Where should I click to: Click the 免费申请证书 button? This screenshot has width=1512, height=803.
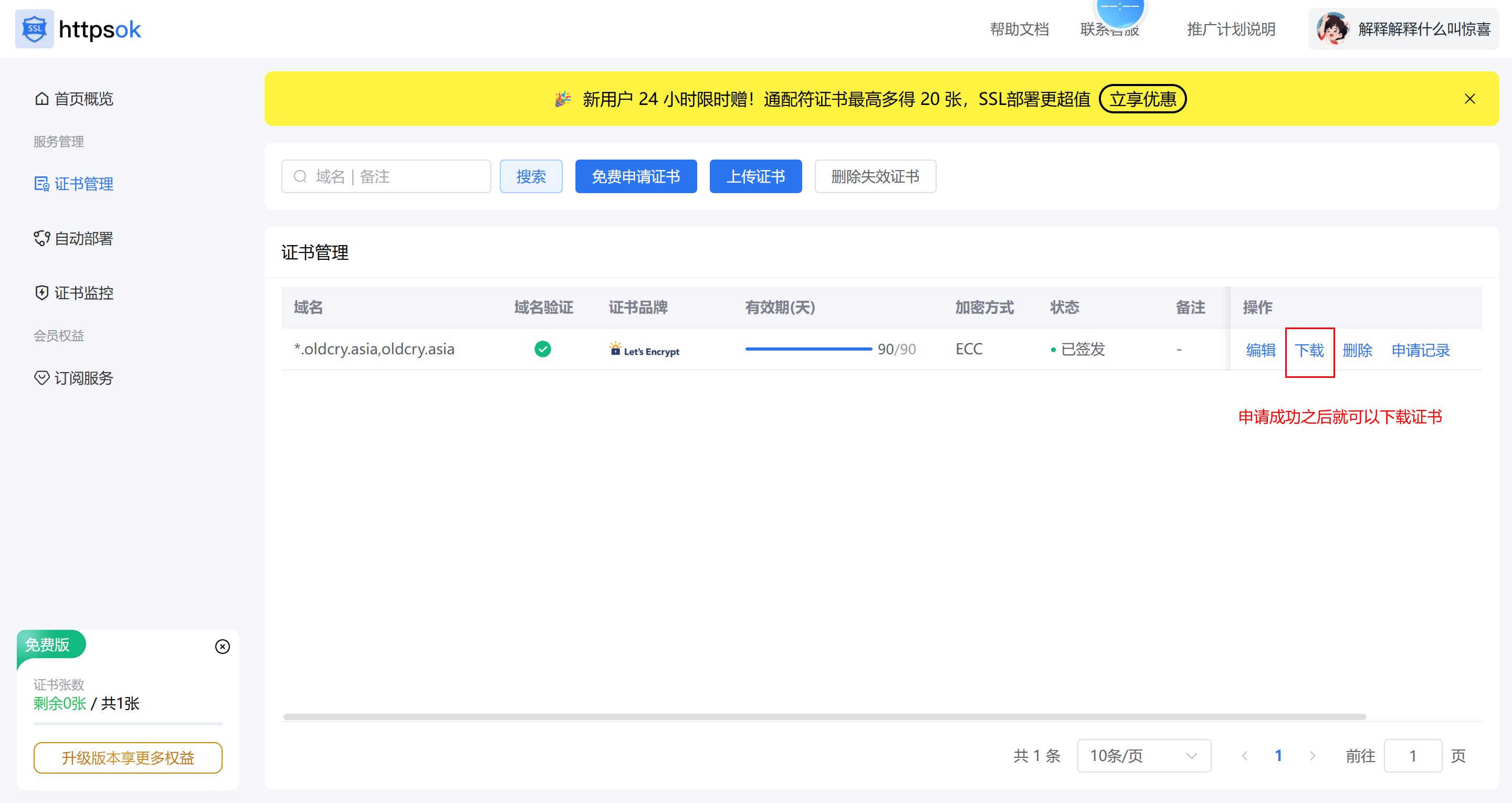coord(636,176)
